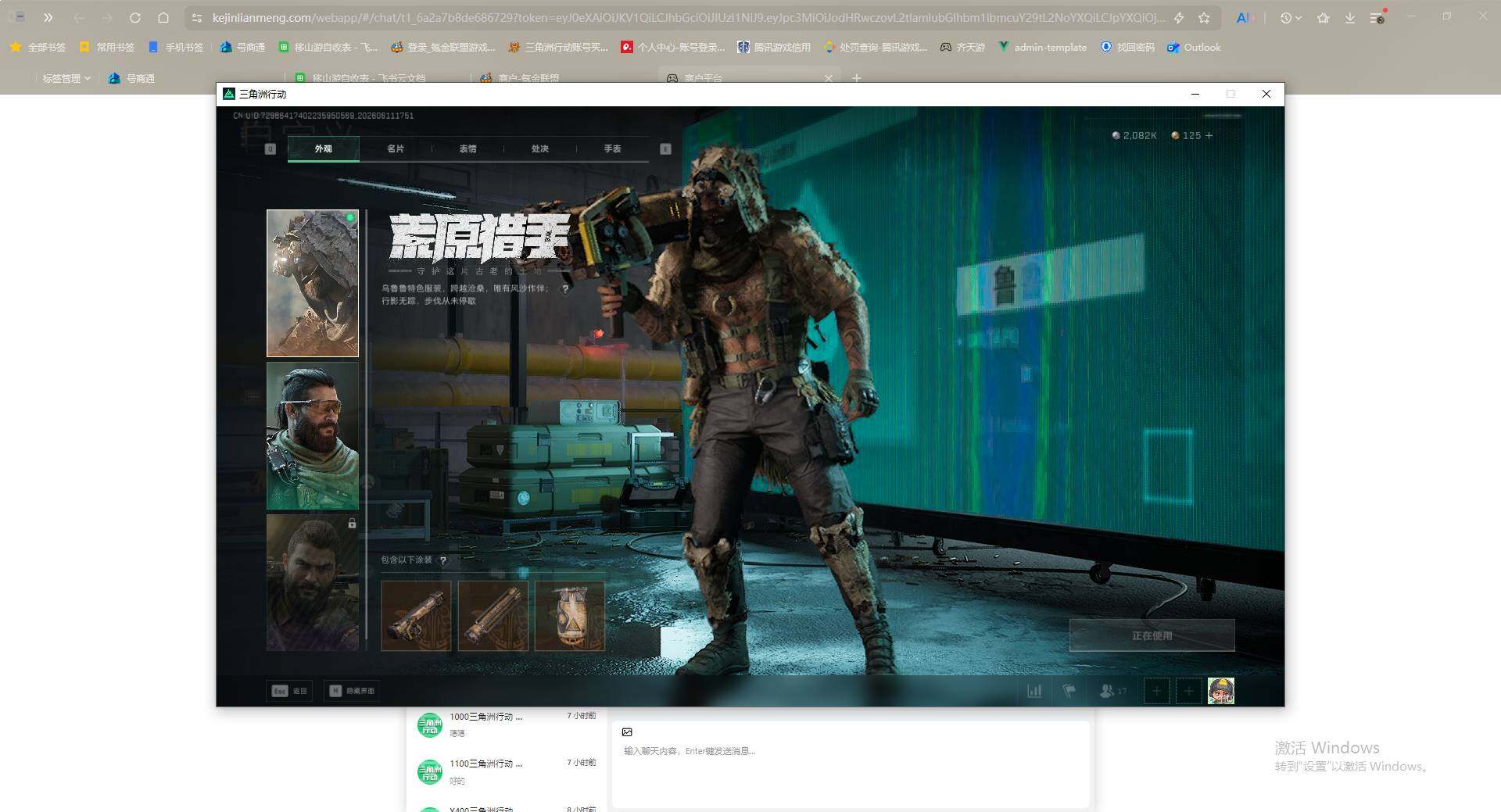
Task: Close the 商户平台 browser tab
Action: point(829,78)
